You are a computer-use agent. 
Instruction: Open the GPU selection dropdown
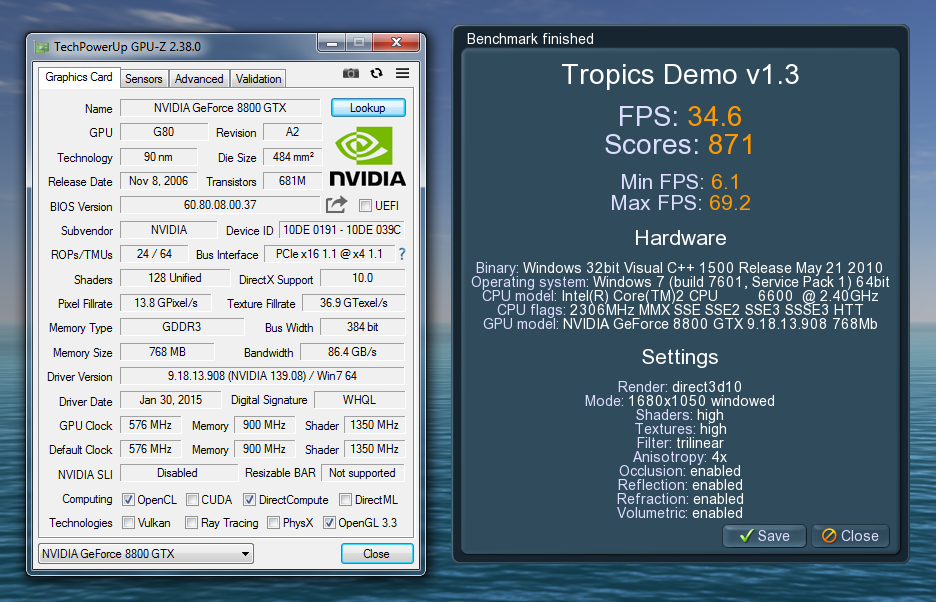pyautogui.click(x=146, y=554)
